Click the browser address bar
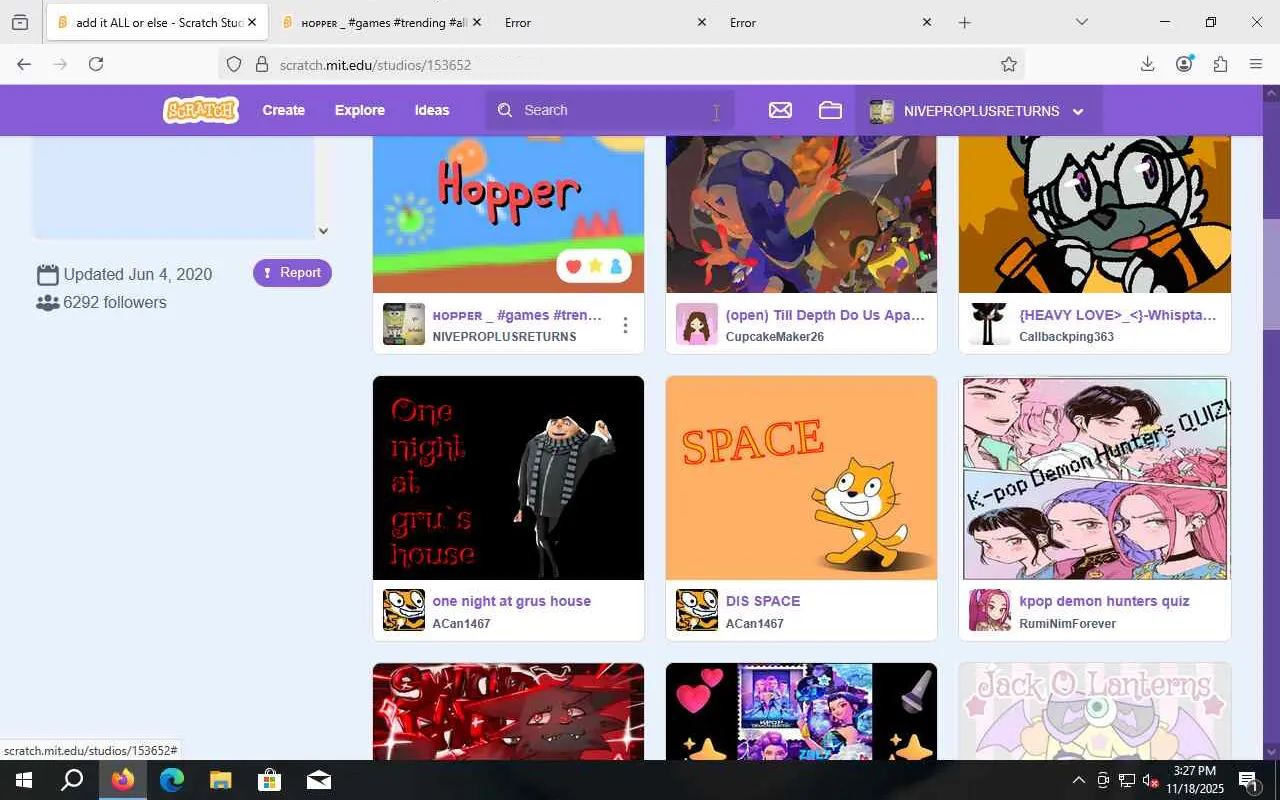1280x800 pixels. [x=620, y=64]
